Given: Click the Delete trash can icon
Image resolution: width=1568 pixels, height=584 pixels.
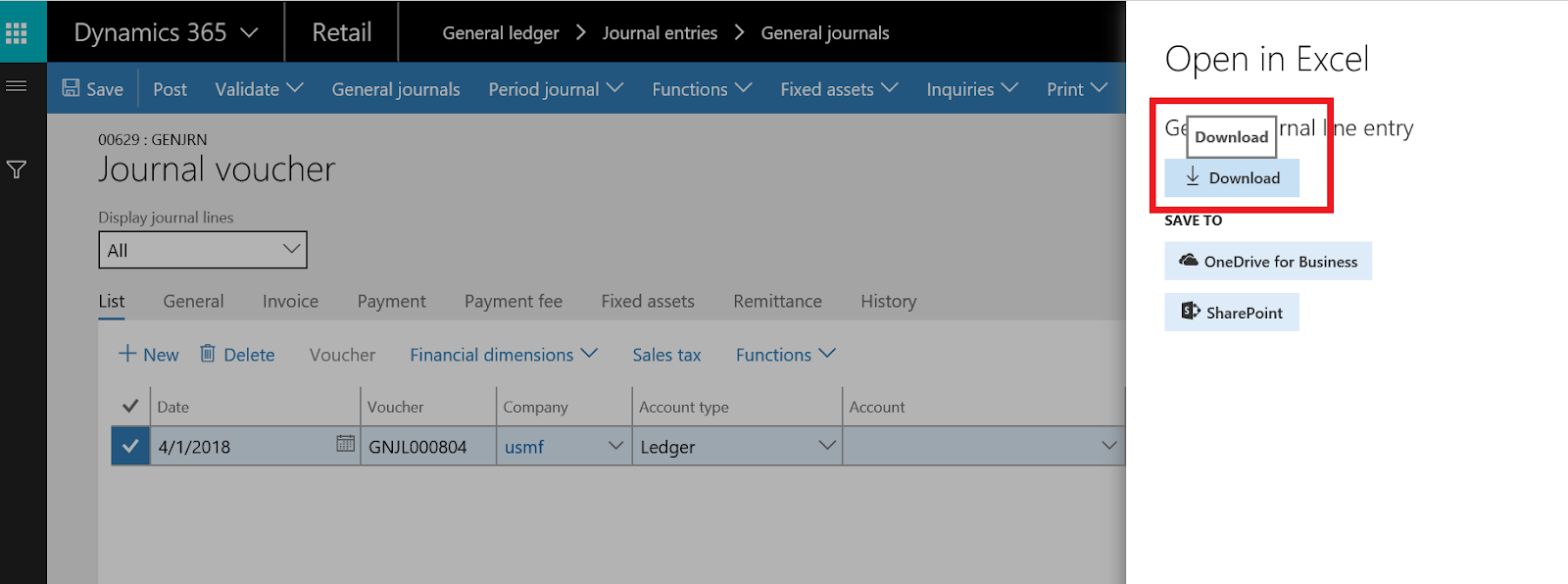Looking at the screenshot, I should pyautogui.click(x=208, y=354).
